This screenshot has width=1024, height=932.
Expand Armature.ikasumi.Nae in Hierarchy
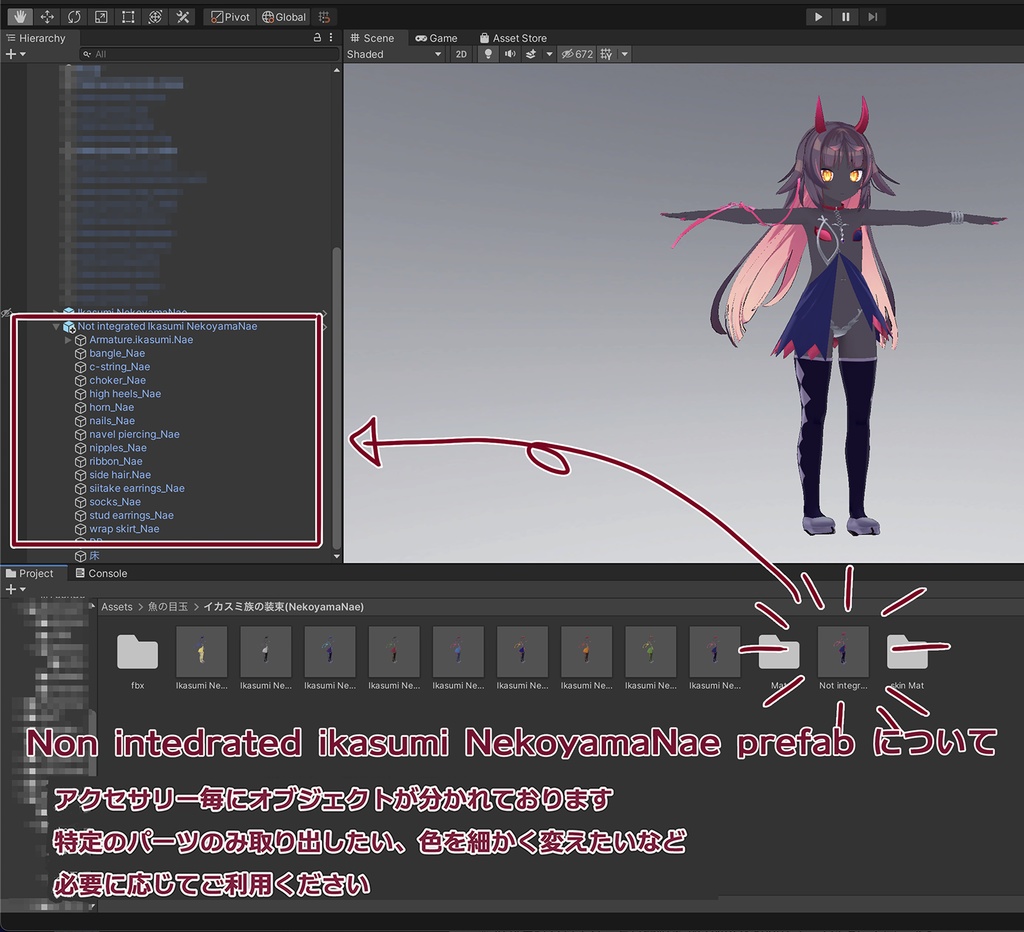(68, 340)
